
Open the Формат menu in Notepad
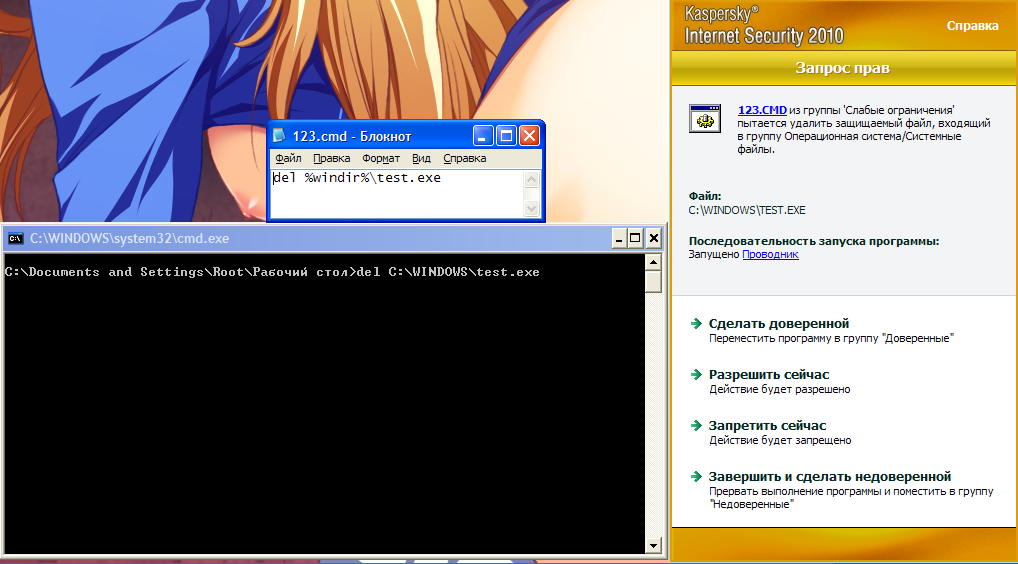[x=381, y=158]
